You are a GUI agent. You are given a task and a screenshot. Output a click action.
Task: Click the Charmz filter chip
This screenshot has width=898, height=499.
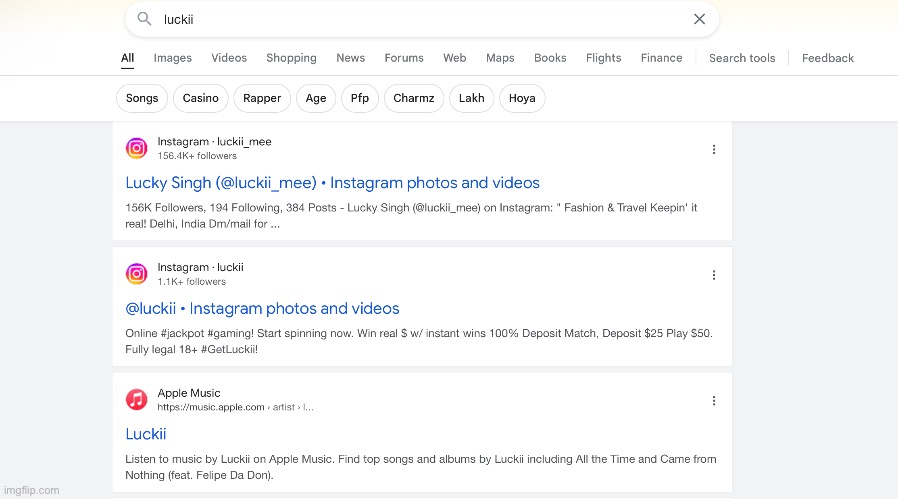[x=413, y=98]
